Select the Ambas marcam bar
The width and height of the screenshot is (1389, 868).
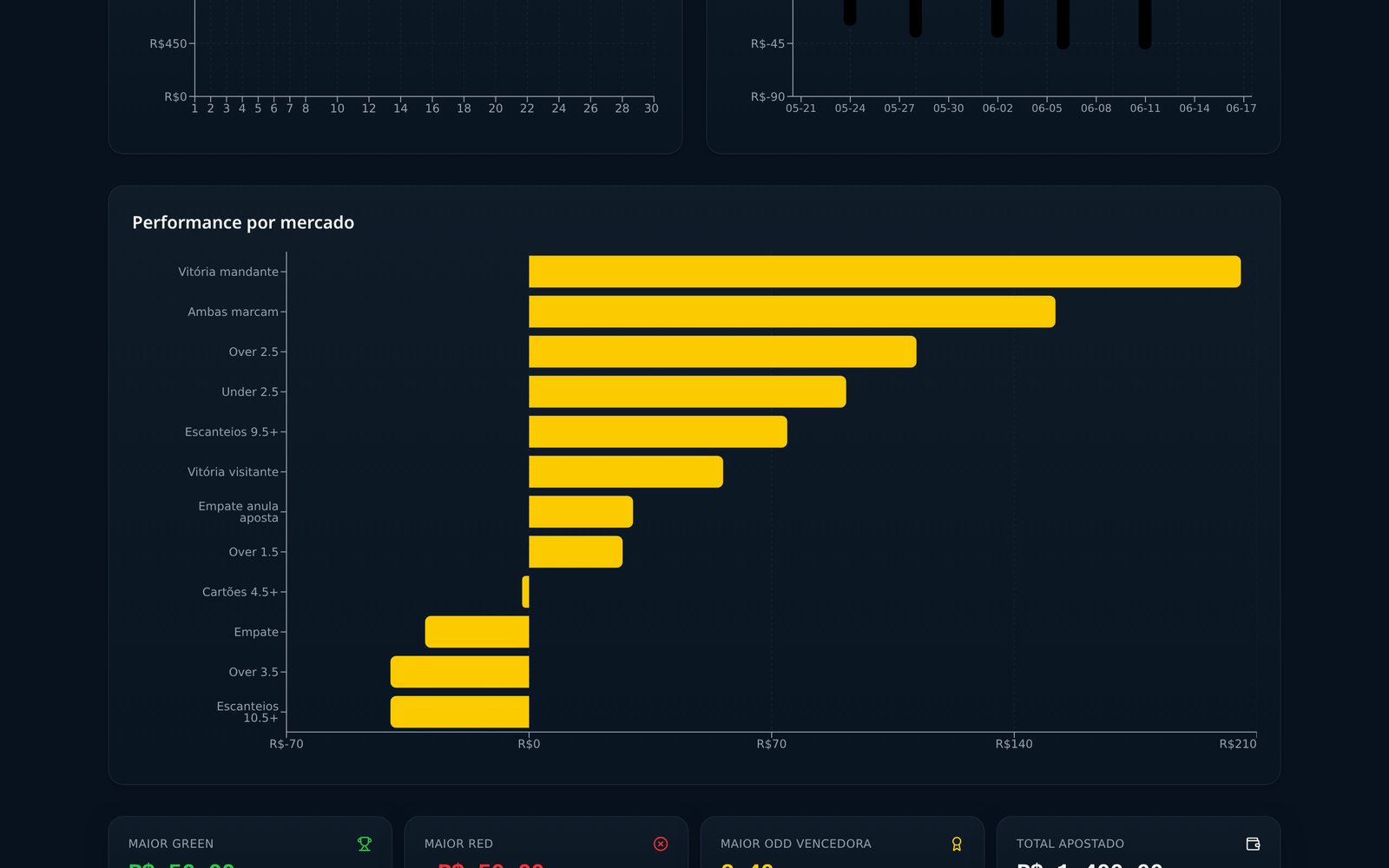click(792, 312)
